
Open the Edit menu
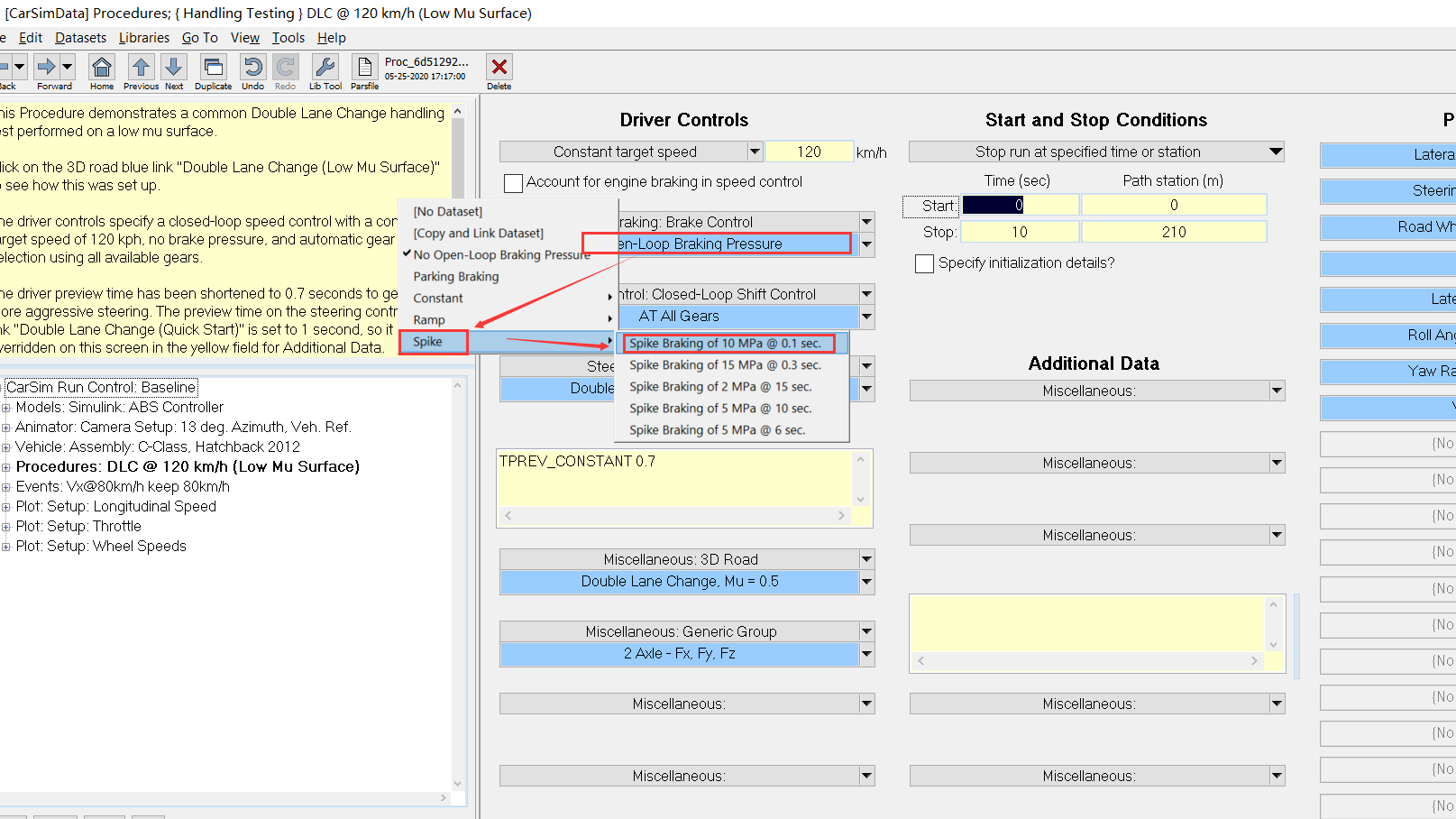click(x=31, y=38)
